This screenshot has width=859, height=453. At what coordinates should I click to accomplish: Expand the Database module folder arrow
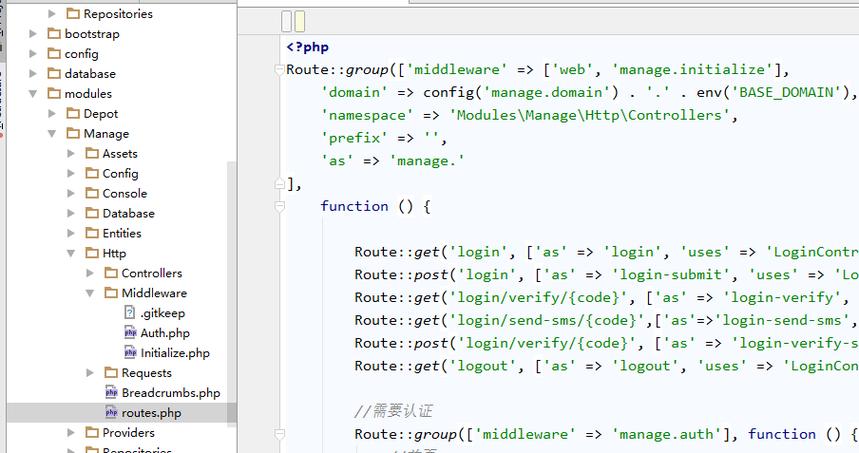click(71, 213)
